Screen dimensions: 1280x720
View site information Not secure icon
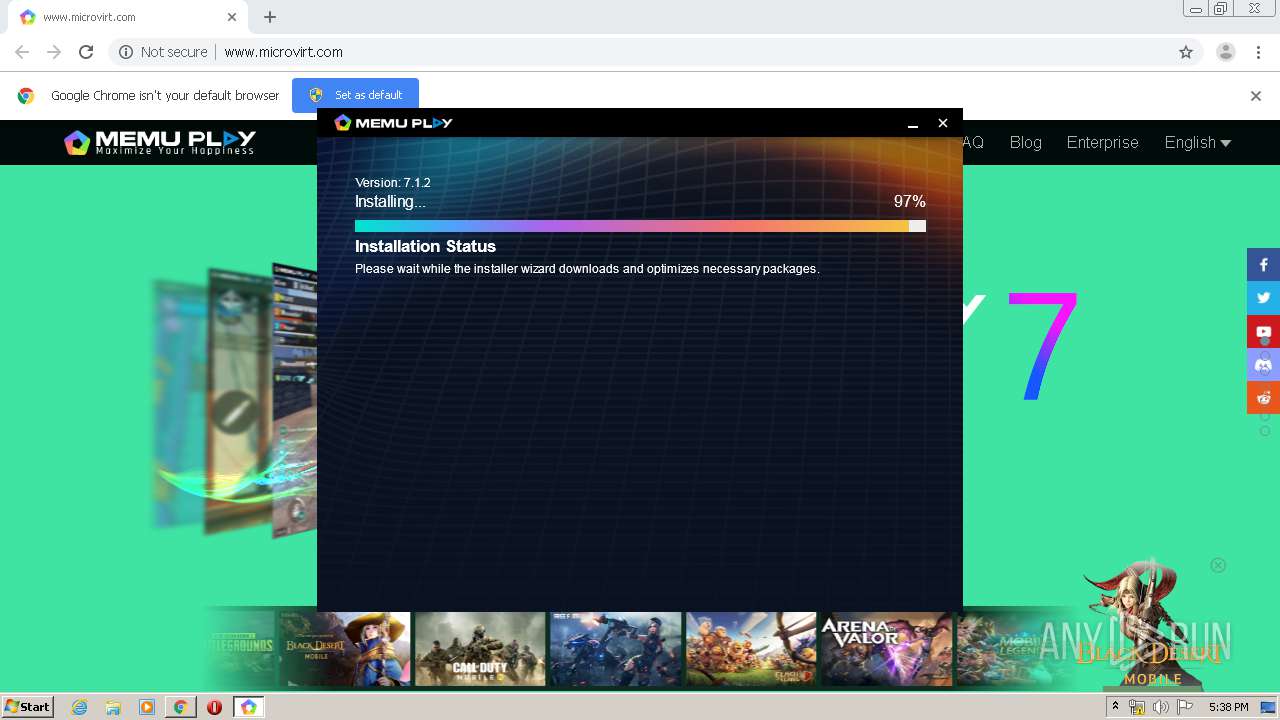126,52
